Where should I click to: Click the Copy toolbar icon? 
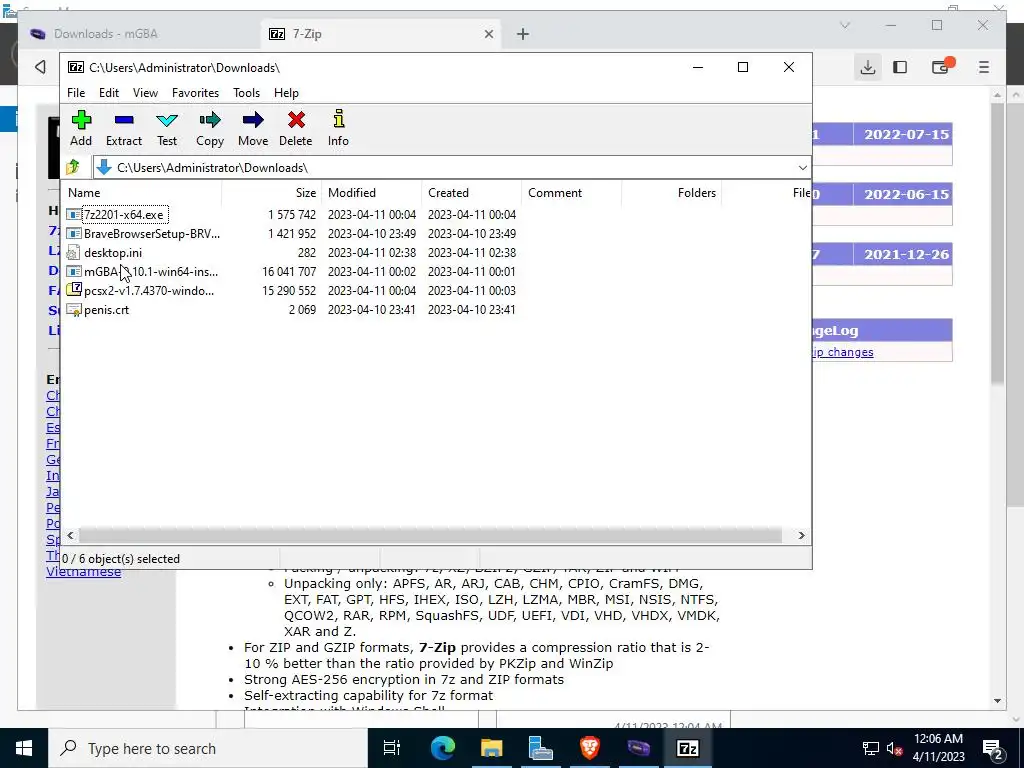pos(210,120)
